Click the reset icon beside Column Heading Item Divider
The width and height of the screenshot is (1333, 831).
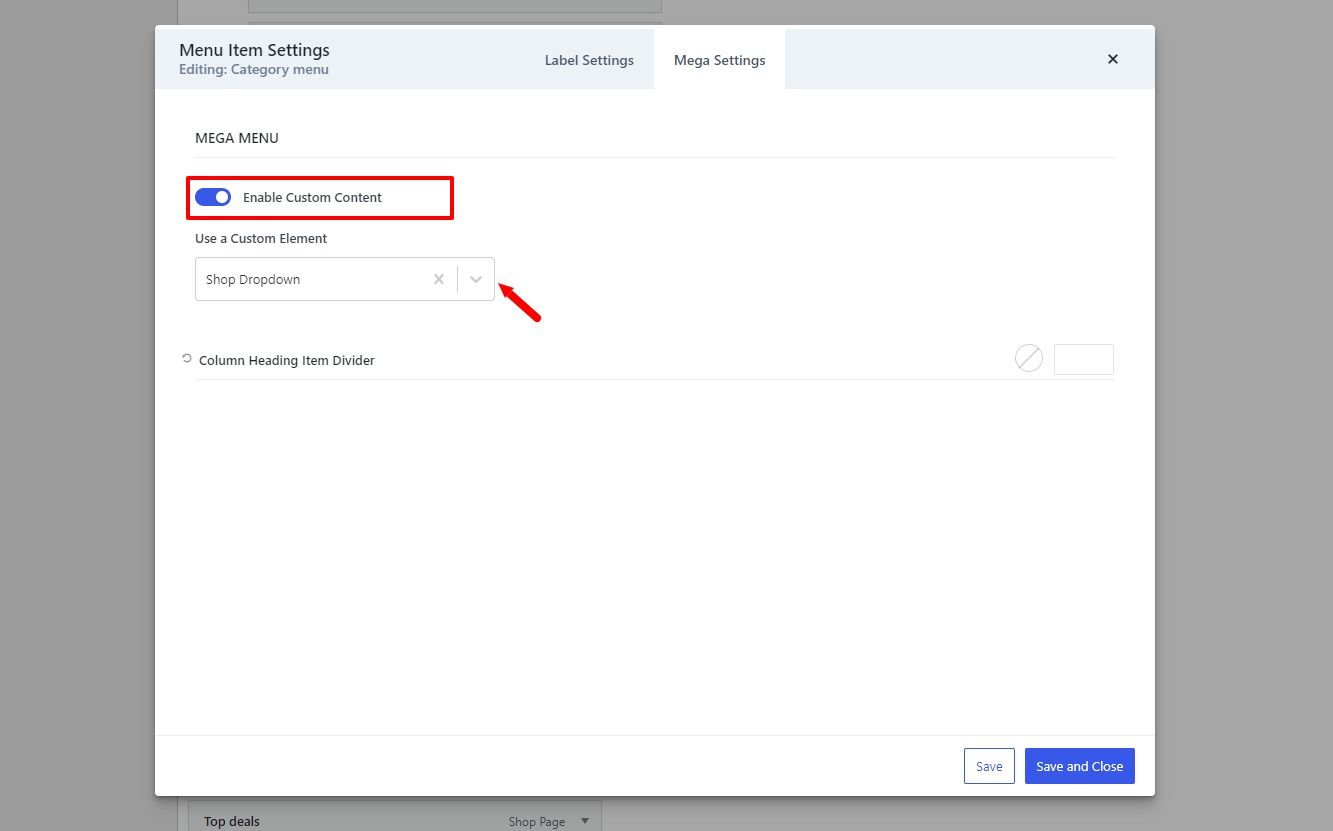click(x=187, y=358)
